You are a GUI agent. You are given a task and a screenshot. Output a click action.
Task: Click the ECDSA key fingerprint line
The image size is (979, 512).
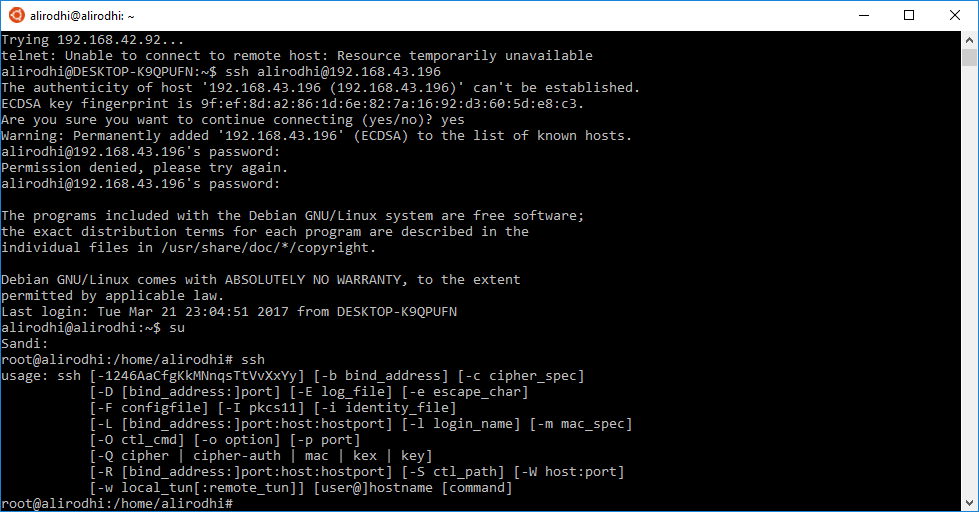coord(292,104)
